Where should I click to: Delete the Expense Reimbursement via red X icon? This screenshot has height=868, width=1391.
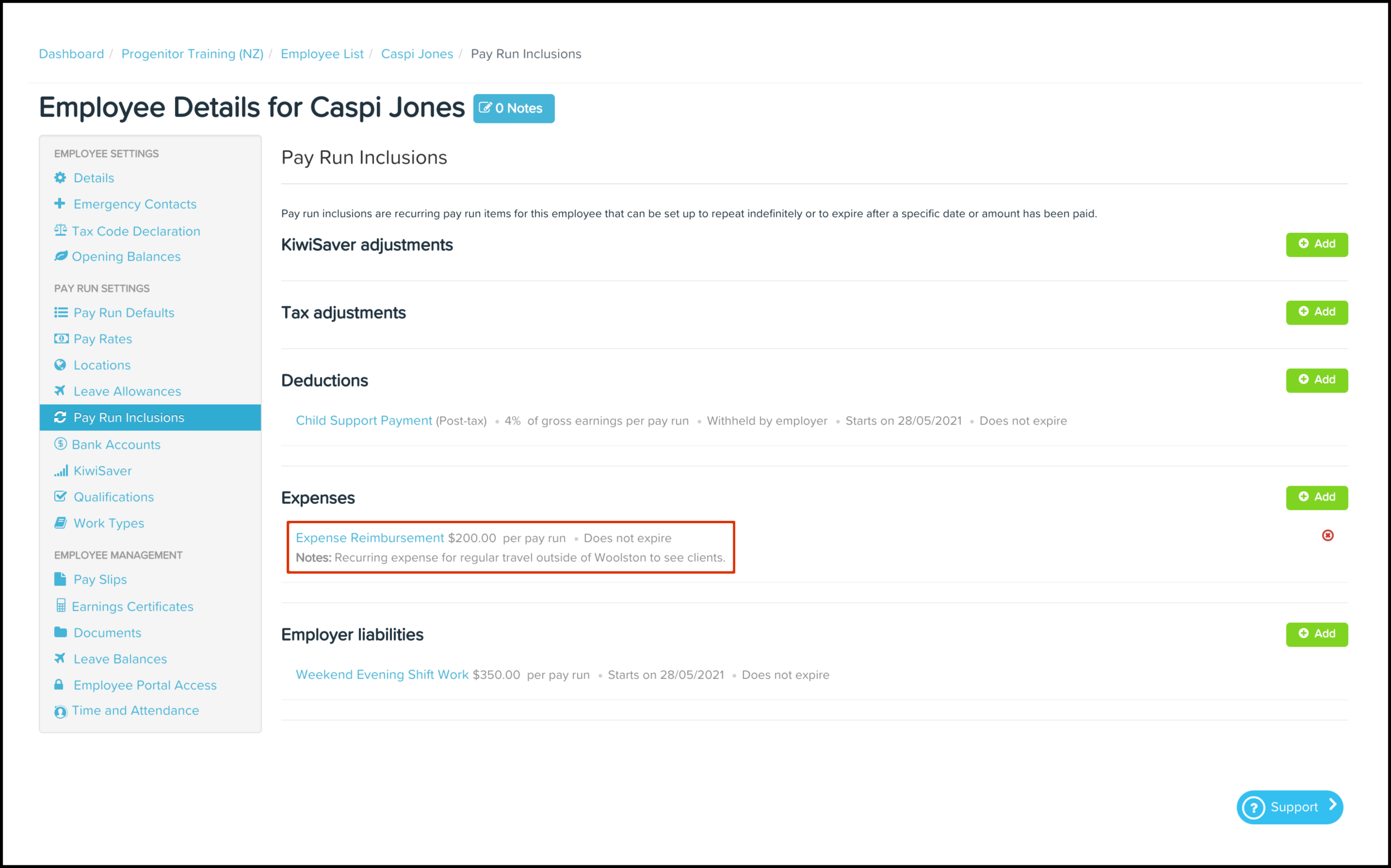coord(1327,536)
